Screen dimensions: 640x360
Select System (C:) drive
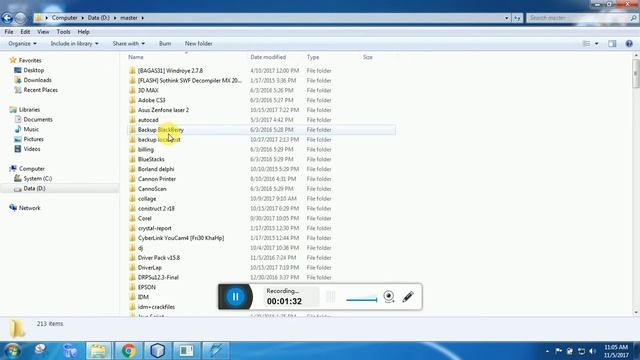tap(38, 178)
